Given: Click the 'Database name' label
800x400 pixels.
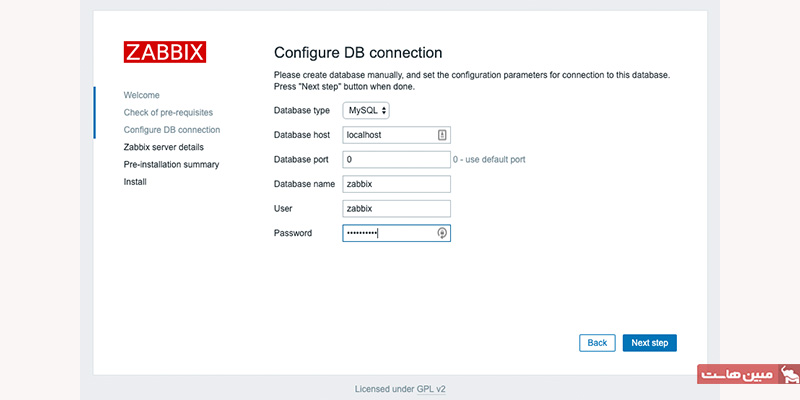Looking at the screenshot, I should [305, 184].
